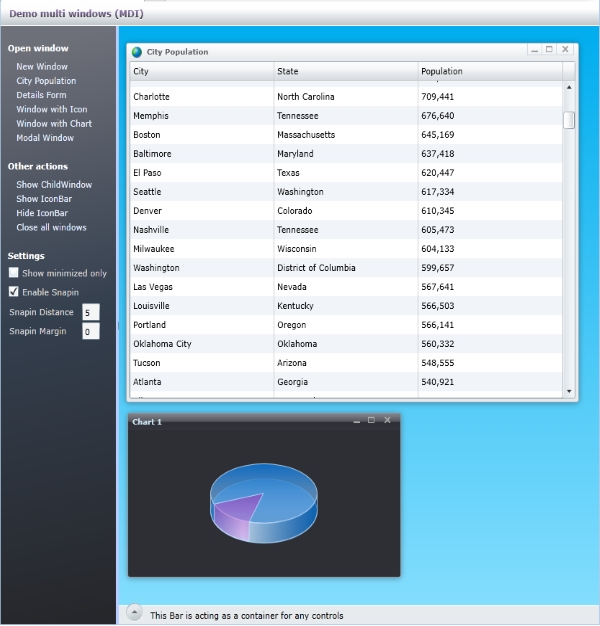Click the Kentucky state cell
This screenshot has width=600, height=626.
click(x=346, y=306)
